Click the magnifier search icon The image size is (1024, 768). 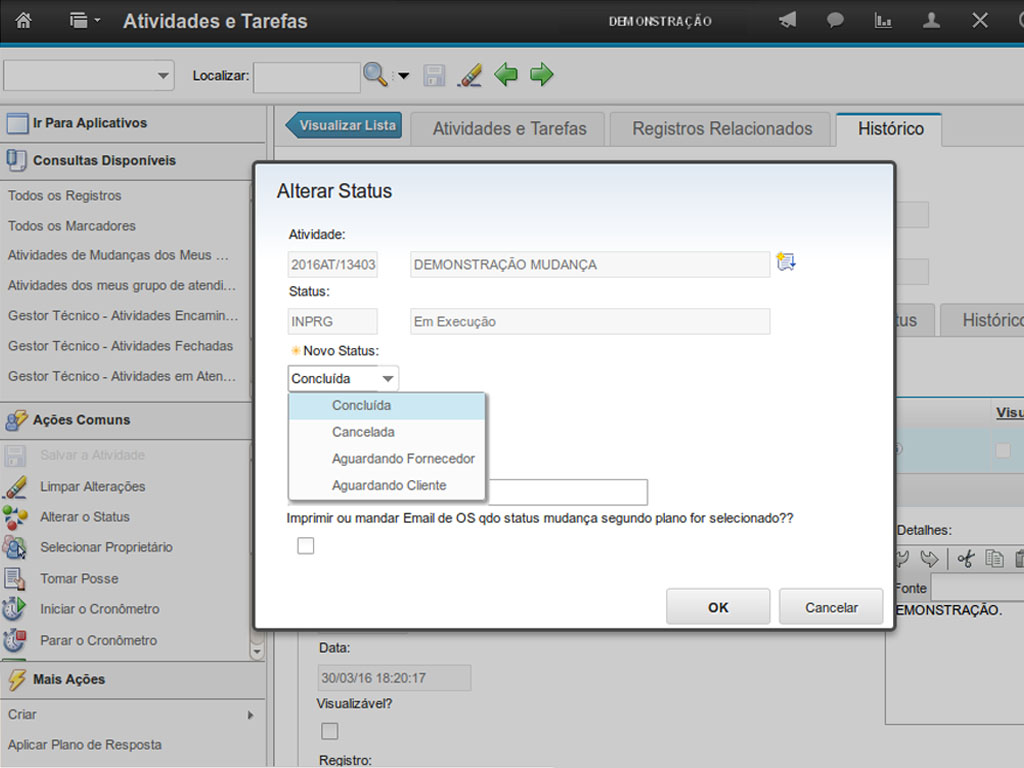[374, 75]
